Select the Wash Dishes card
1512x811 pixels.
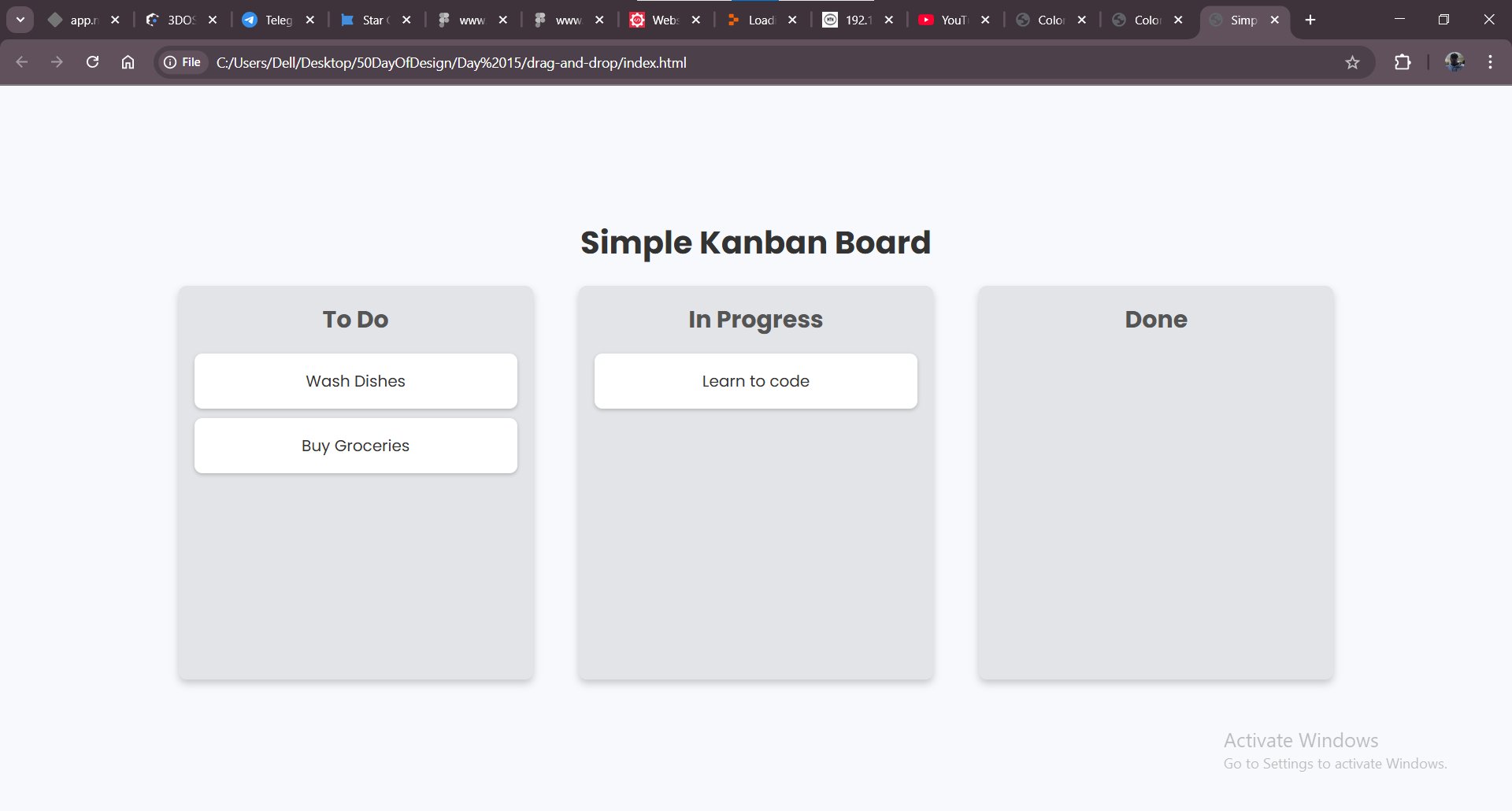coord(356,381)
